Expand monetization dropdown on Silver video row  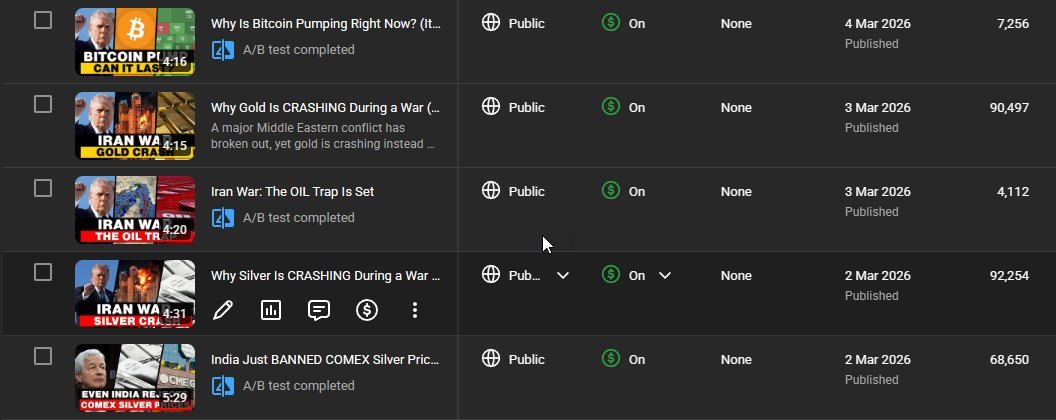(x=665, y=275)
